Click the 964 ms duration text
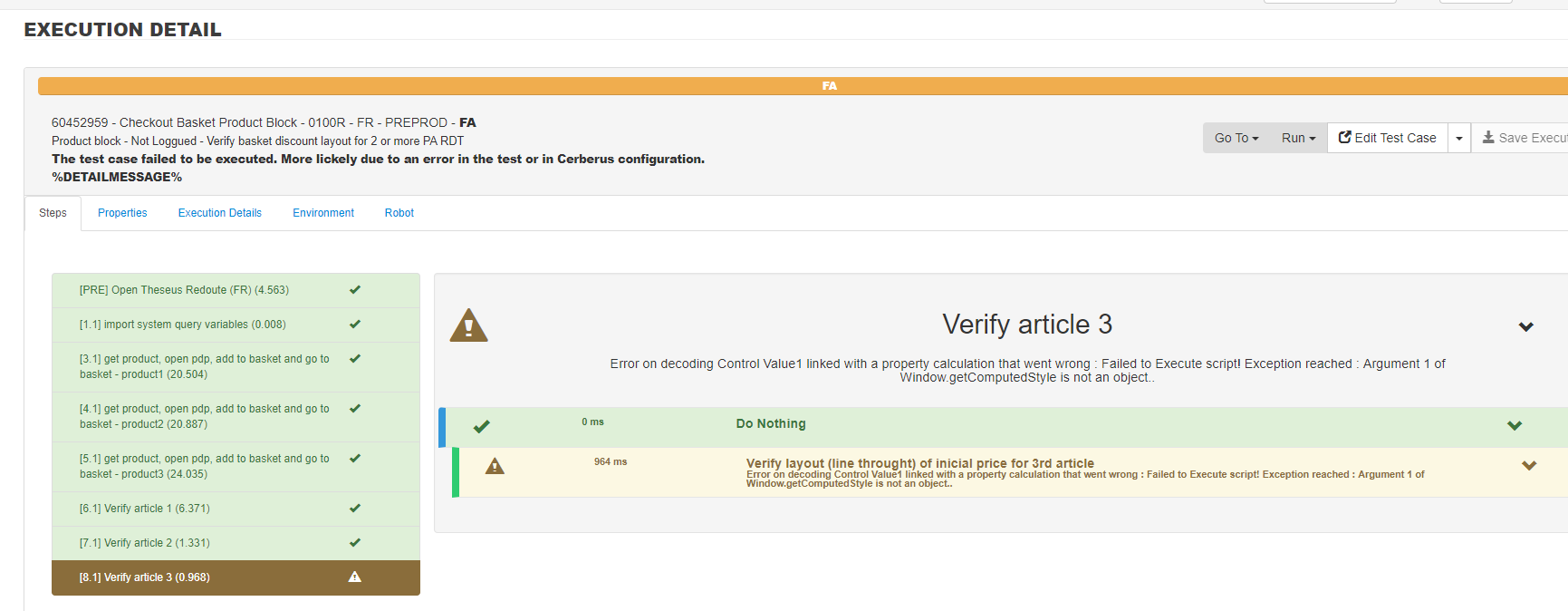Image resolution: width=1568 pixels, height=611 pixels. [x=611, y=461]
